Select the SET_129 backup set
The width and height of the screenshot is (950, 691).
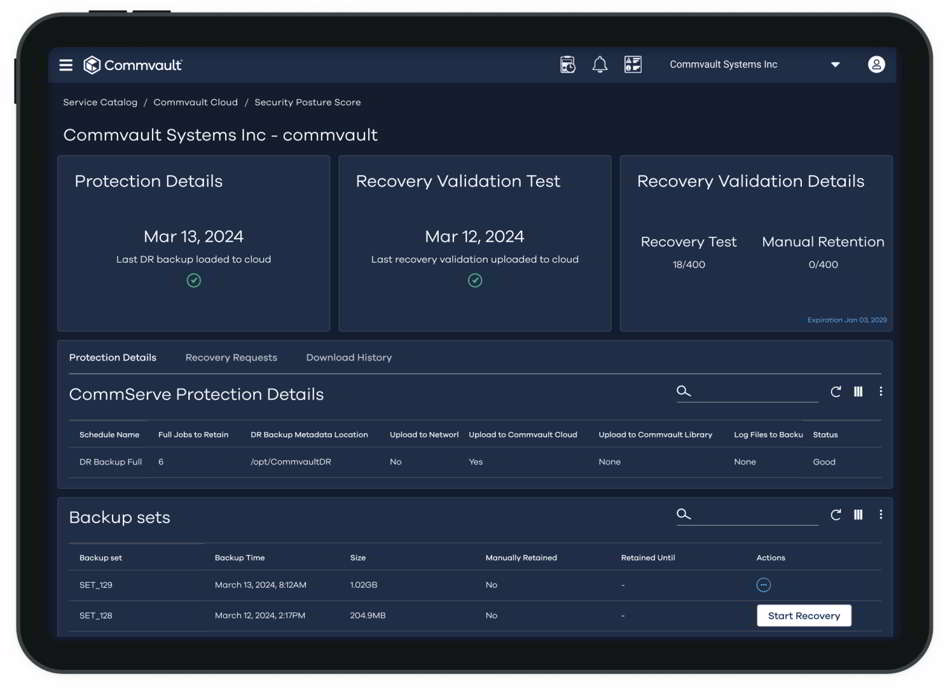click(x=96, y=585)
